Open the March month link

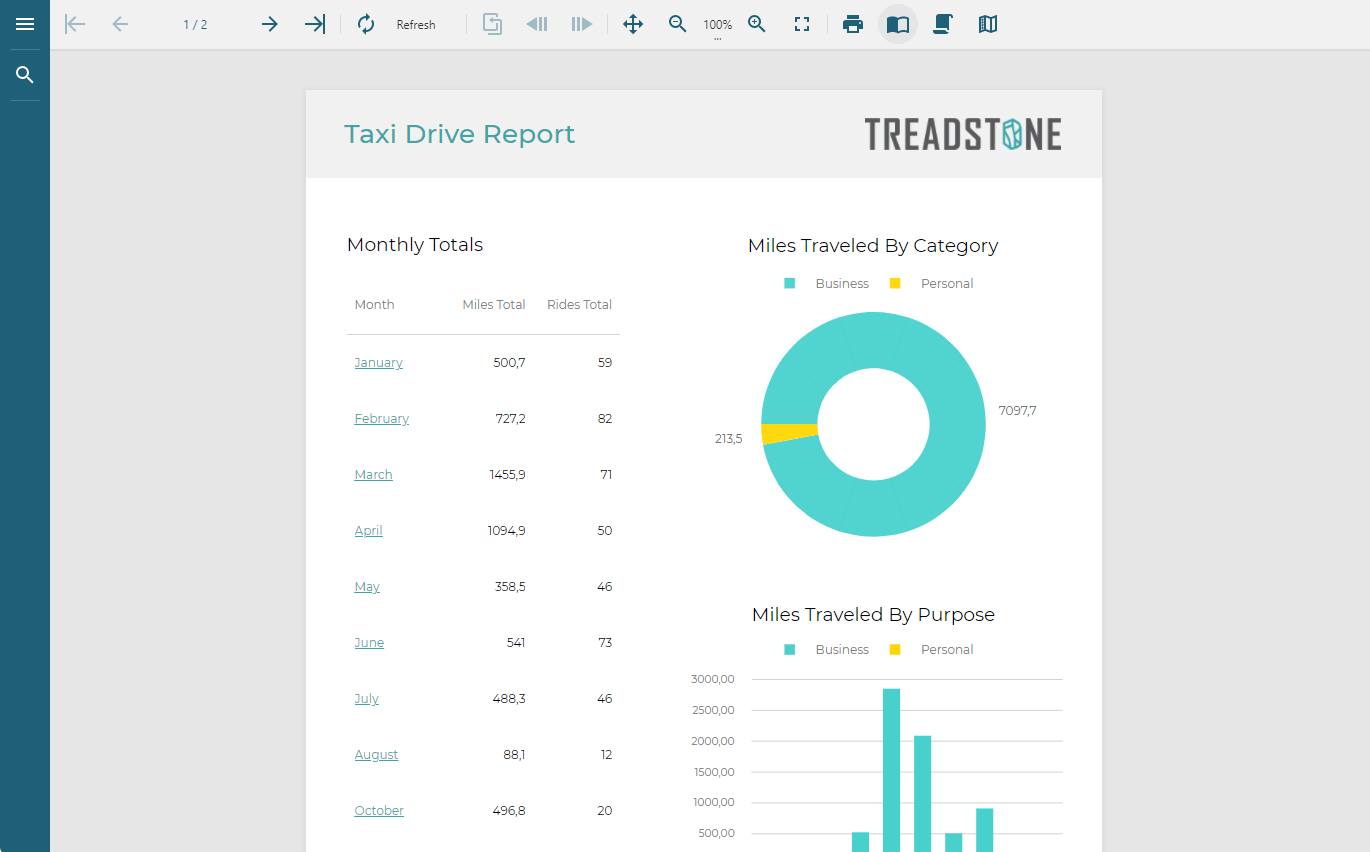pyautogui.click(x=373, y=475)
